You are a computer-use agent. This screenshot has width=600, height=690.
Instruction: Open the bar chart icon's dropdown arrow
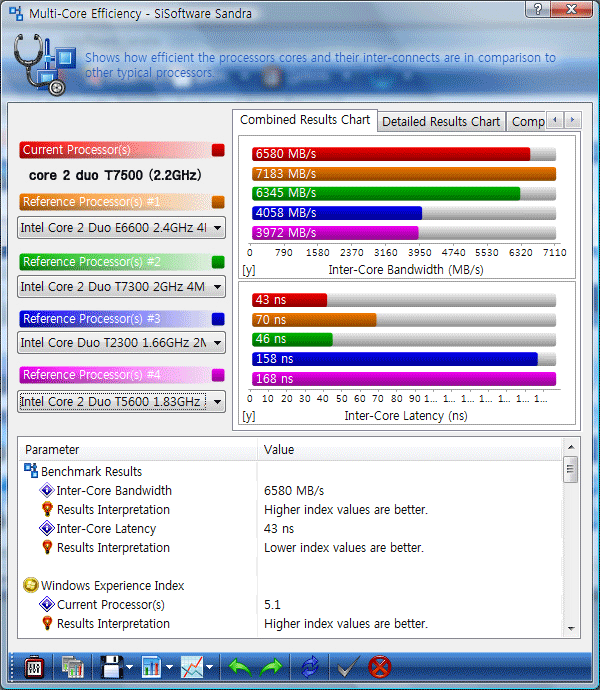tap(169, 668)
